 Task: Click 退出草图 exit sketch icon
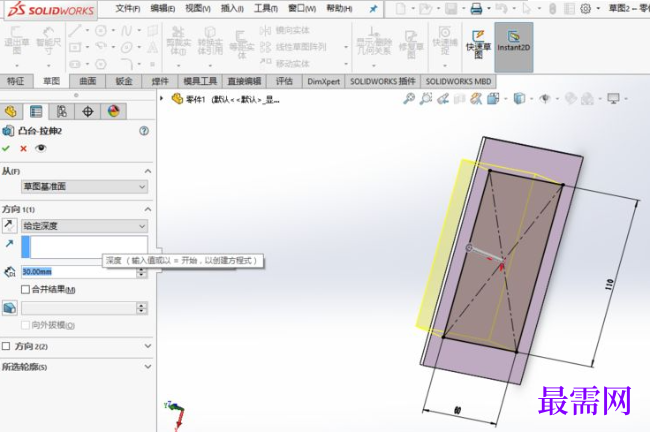pos(17,41)
